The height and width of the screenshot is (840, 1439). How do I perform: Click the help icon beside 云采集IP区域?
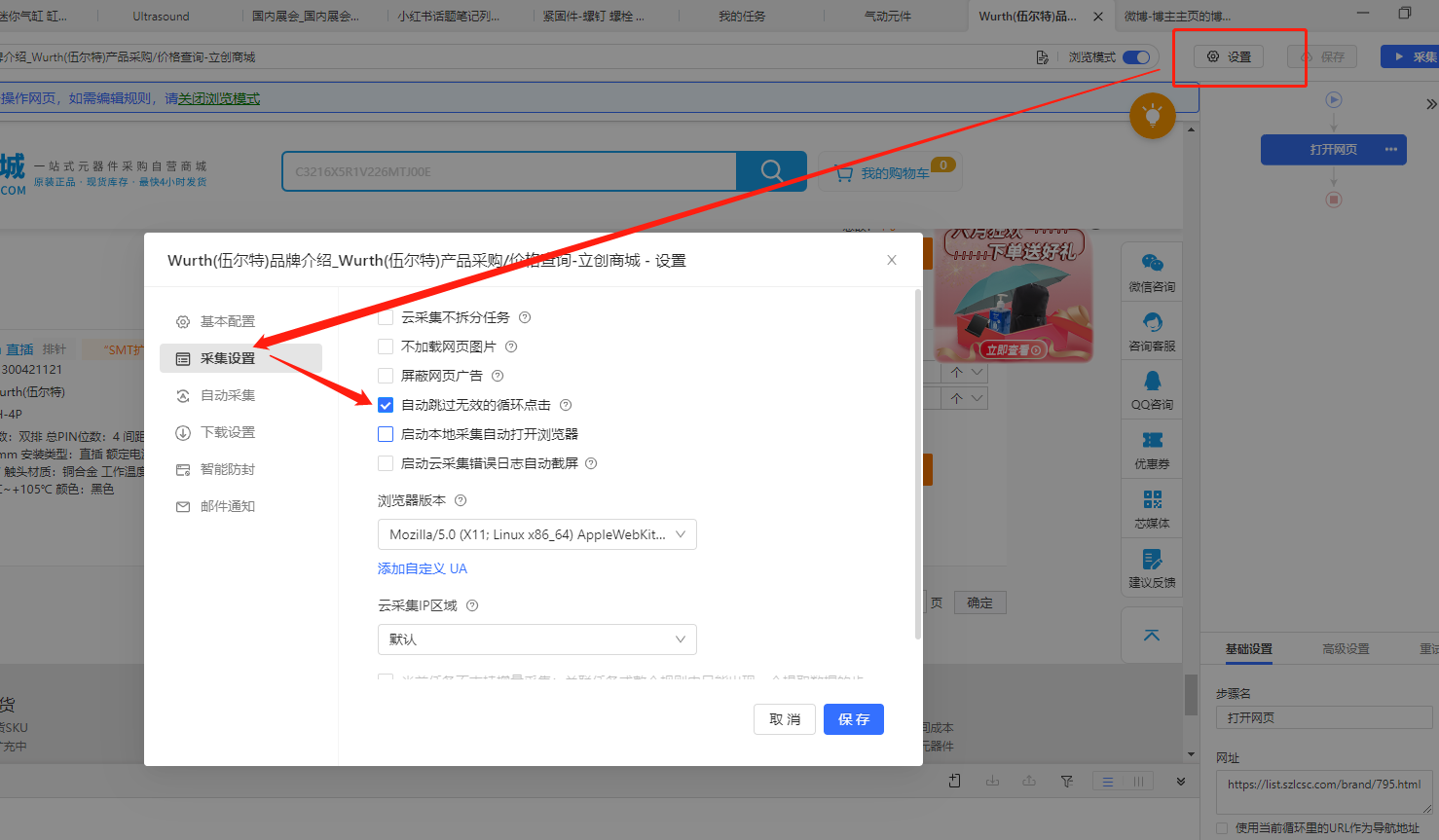tap(472, 605)
